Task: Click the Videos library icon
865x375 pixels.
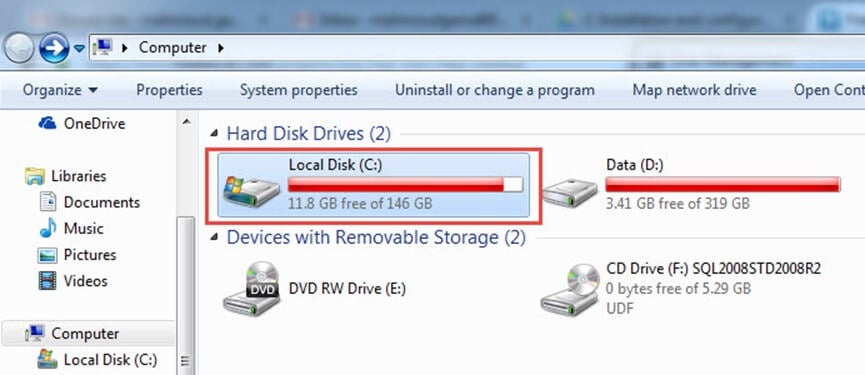Action: 47,281
